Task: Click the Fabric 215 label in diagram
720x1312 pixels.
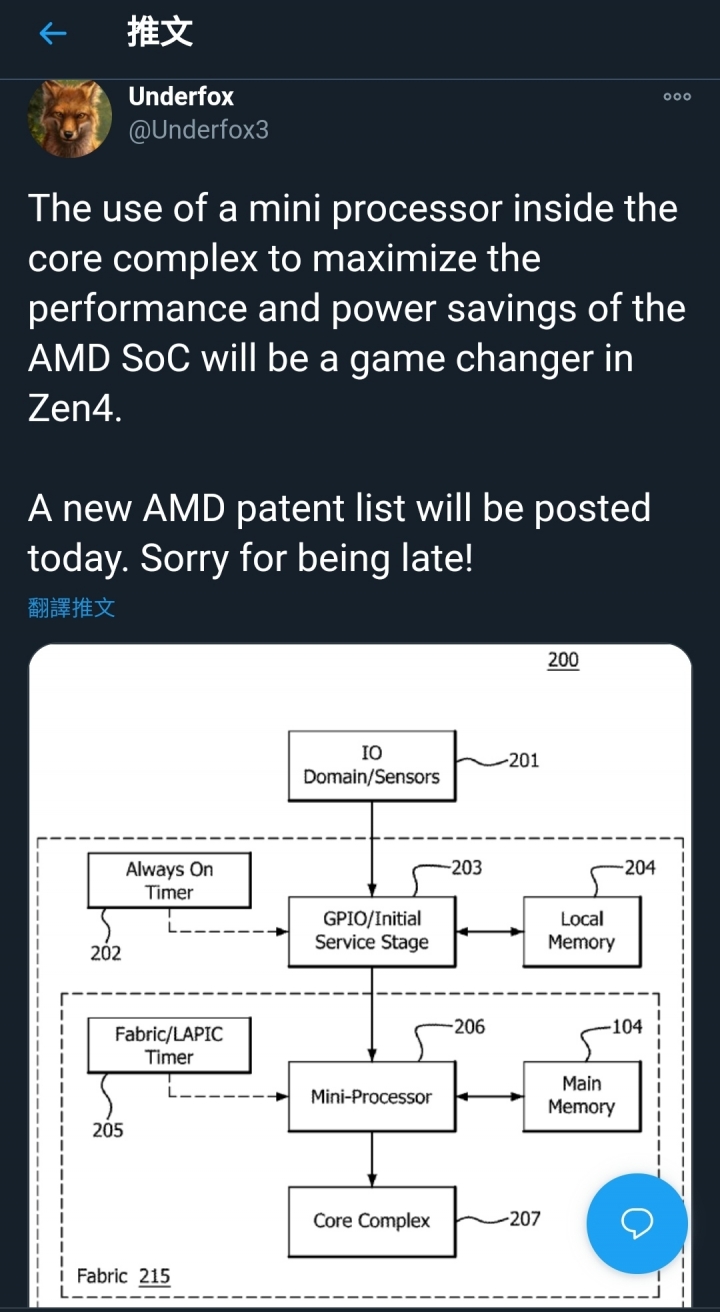Action: click(123, 1276)
